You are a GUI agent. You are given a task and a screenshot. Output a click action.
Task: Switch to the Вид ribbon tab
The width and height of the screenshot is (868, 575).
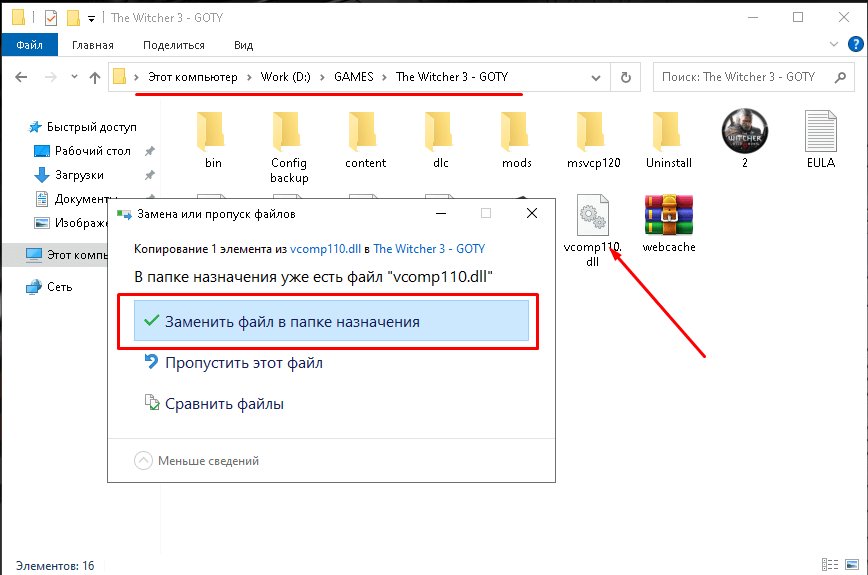(x=243, y=45)
